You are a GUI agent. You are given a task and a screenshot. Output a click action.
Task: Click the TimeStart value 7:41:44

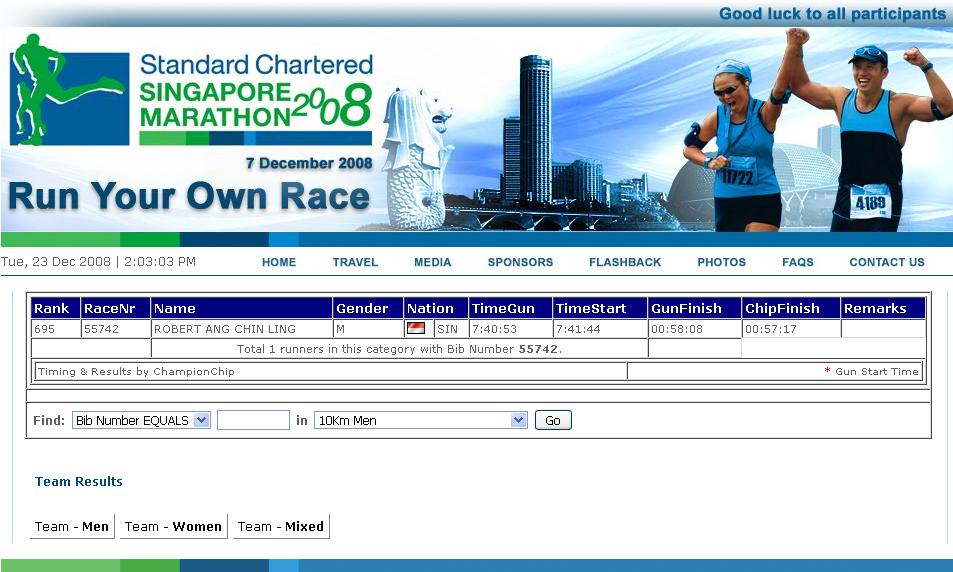pyautogui.click(x=578, y=329)
